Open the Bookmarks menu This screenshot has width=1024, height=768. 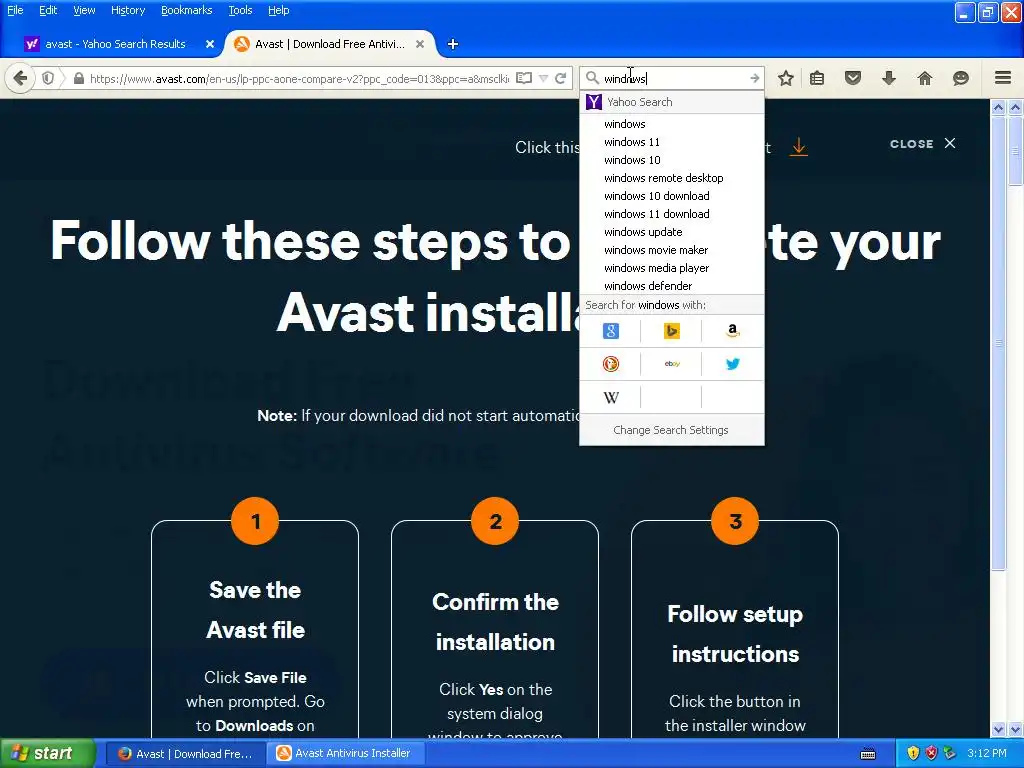(187, 10)
